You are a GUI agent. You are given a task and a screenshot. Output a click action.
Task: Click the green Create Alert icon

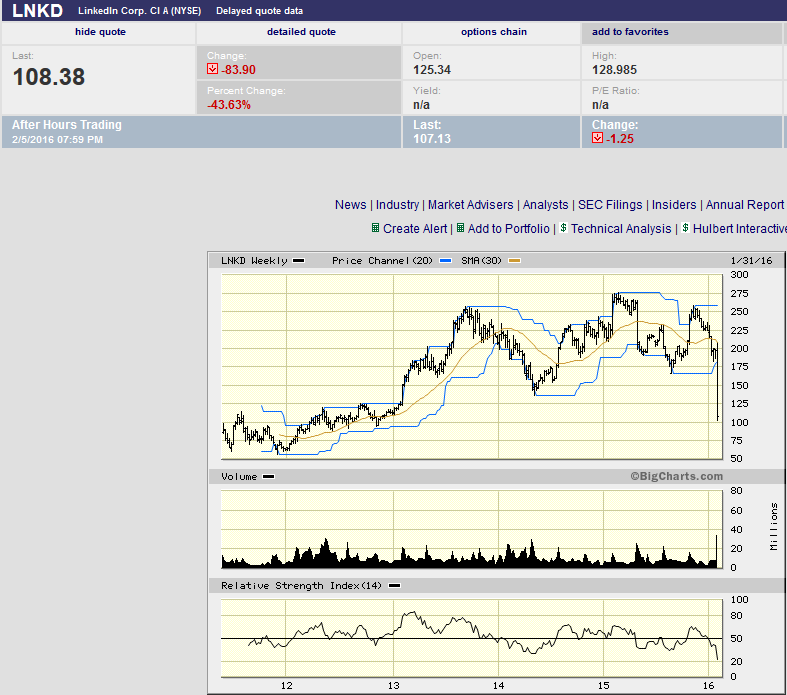point(375,228)
